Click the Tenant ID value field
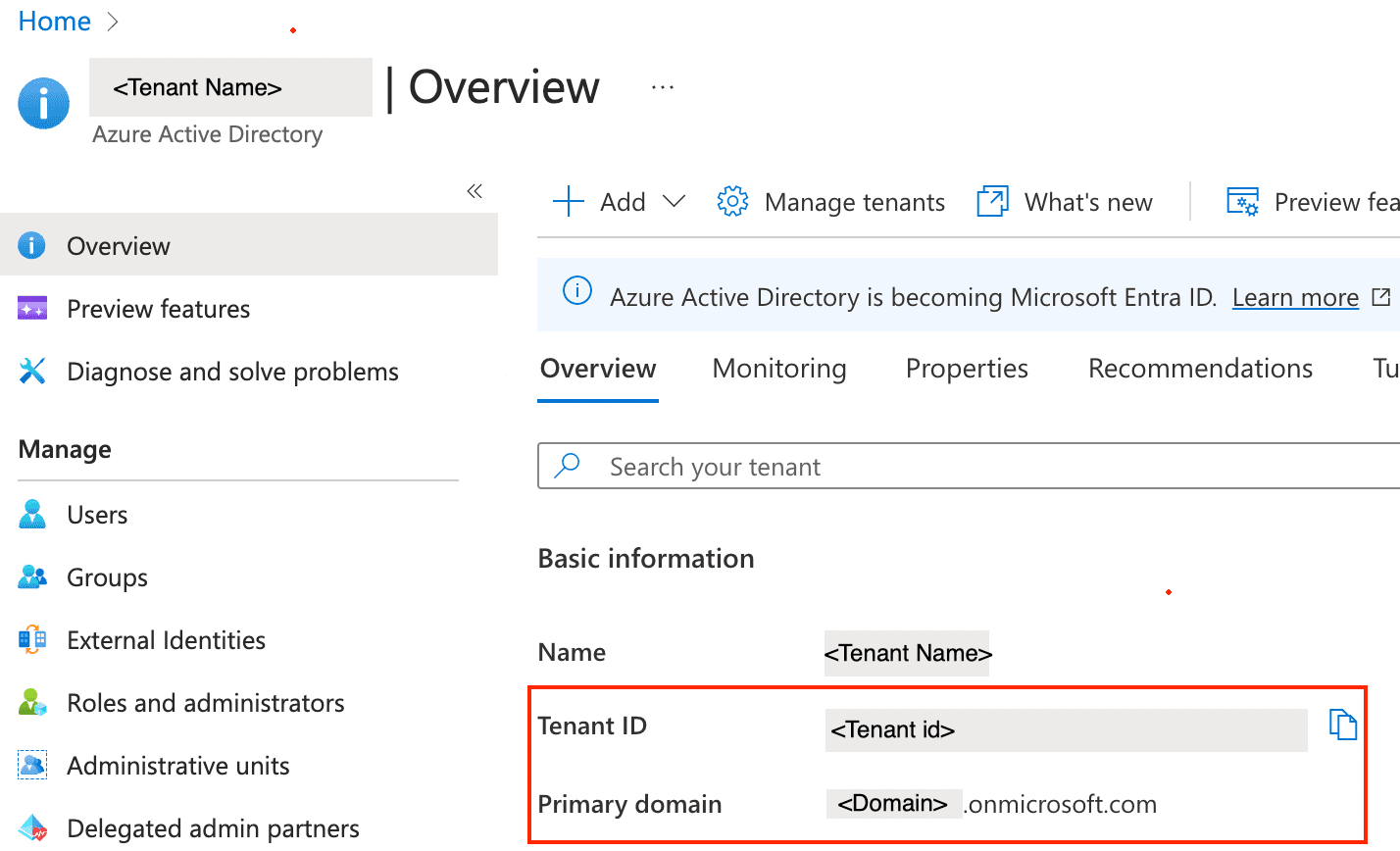The height and width of the screenshot is (851, 1400). pos(1067,729)
